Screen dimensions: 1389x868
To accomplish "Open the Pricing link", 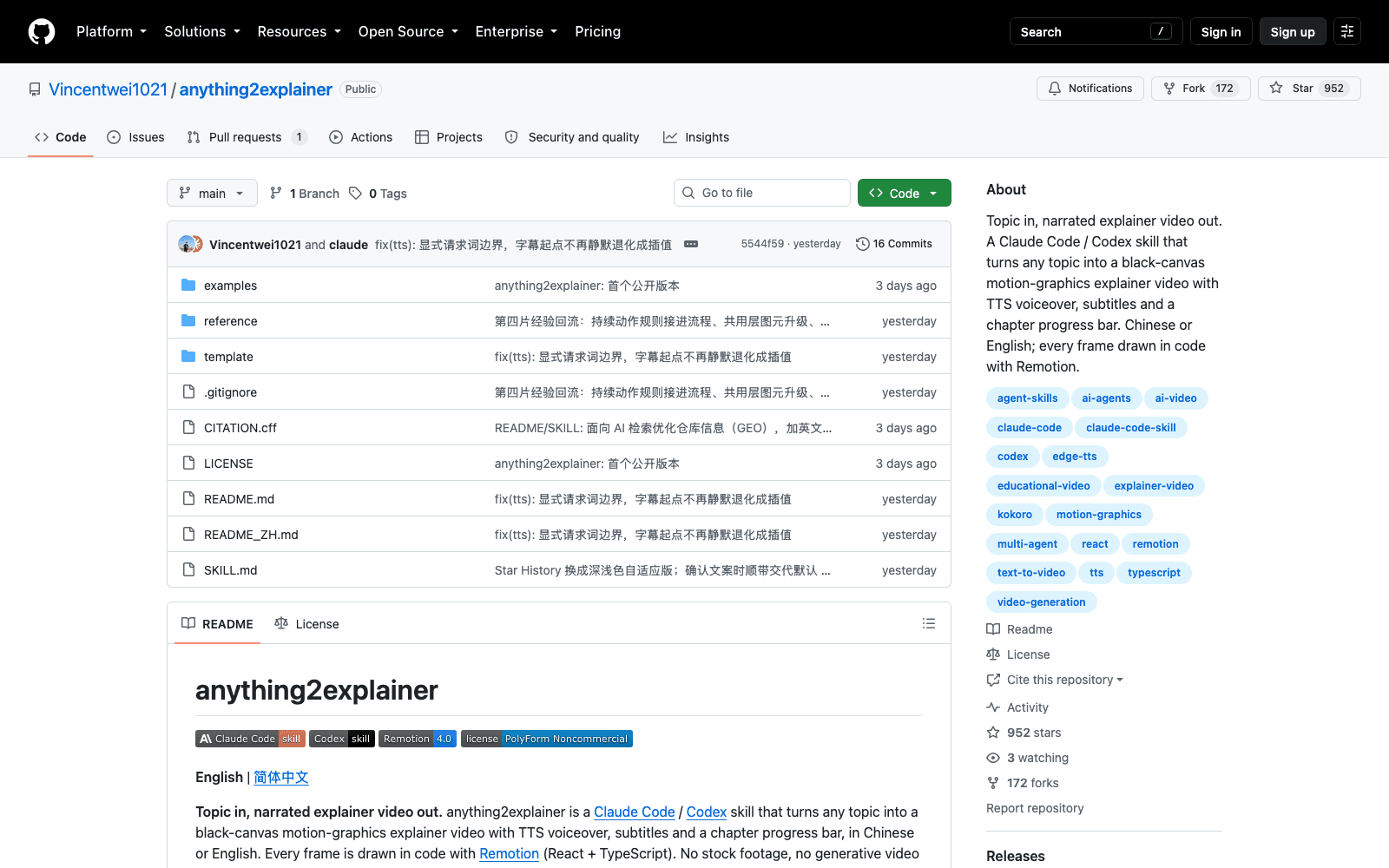I will coord(597,31).
